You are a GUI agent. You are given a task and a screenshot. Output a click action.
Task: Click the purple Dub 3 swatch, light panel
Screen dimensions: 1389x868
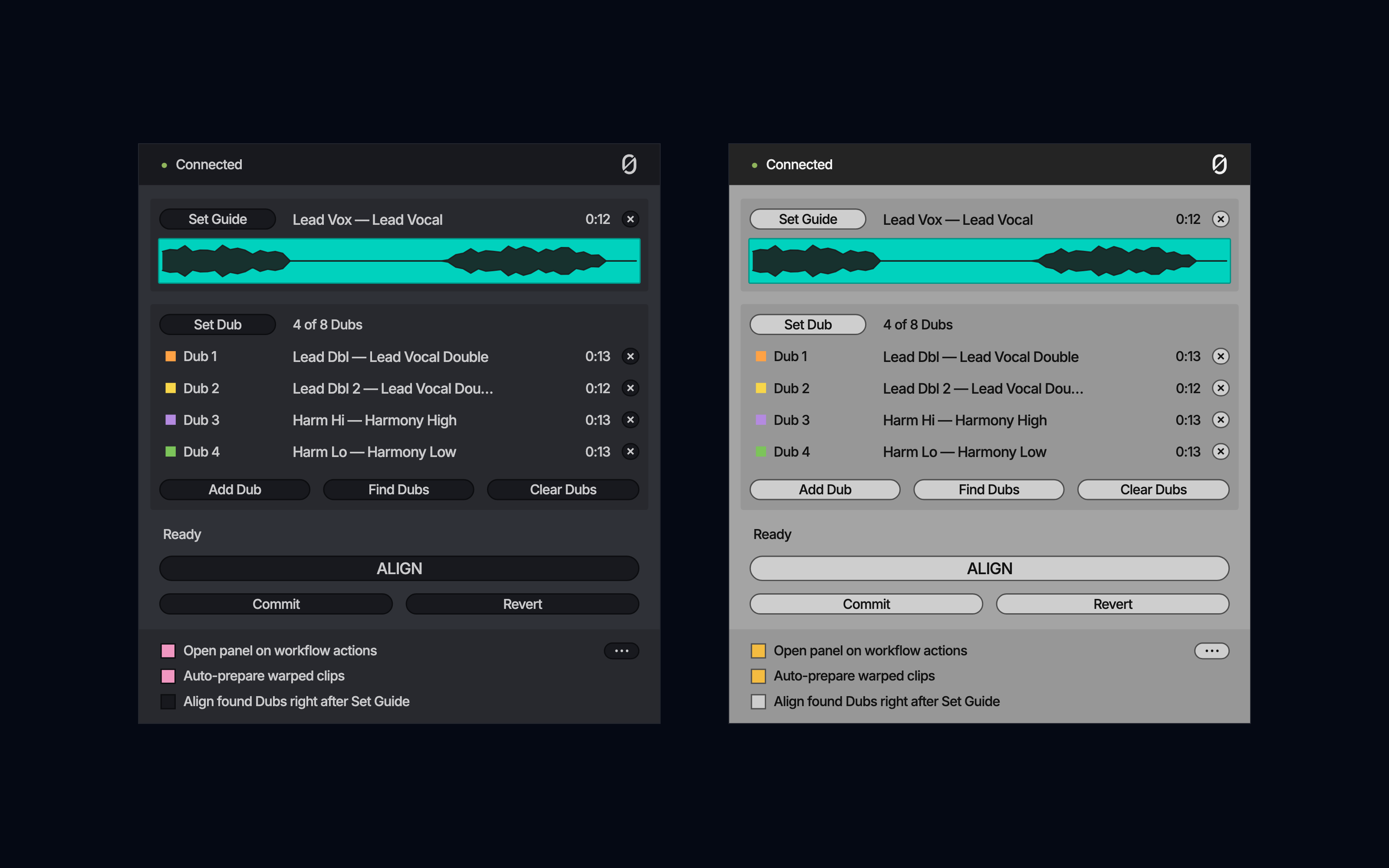(x=761, y=420)
